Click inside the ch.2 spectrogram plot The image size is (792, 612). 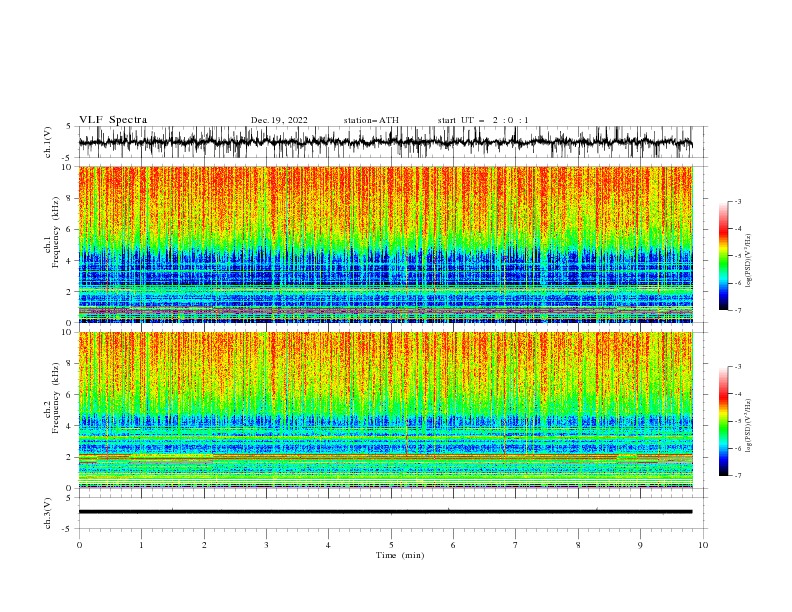(385, 410)
